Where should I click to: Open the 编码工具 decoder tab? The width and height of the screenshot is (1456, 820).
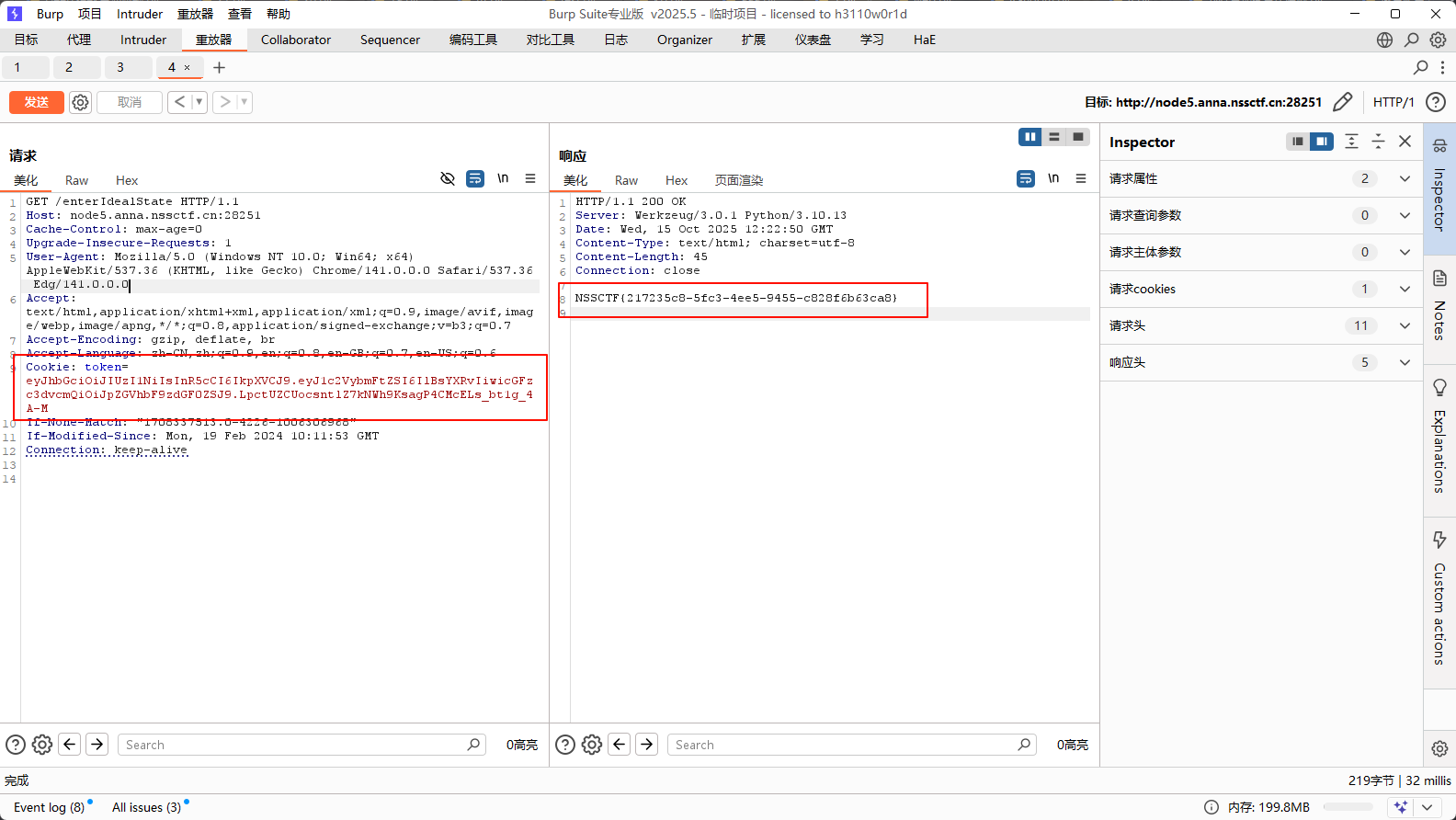[473, 40]
